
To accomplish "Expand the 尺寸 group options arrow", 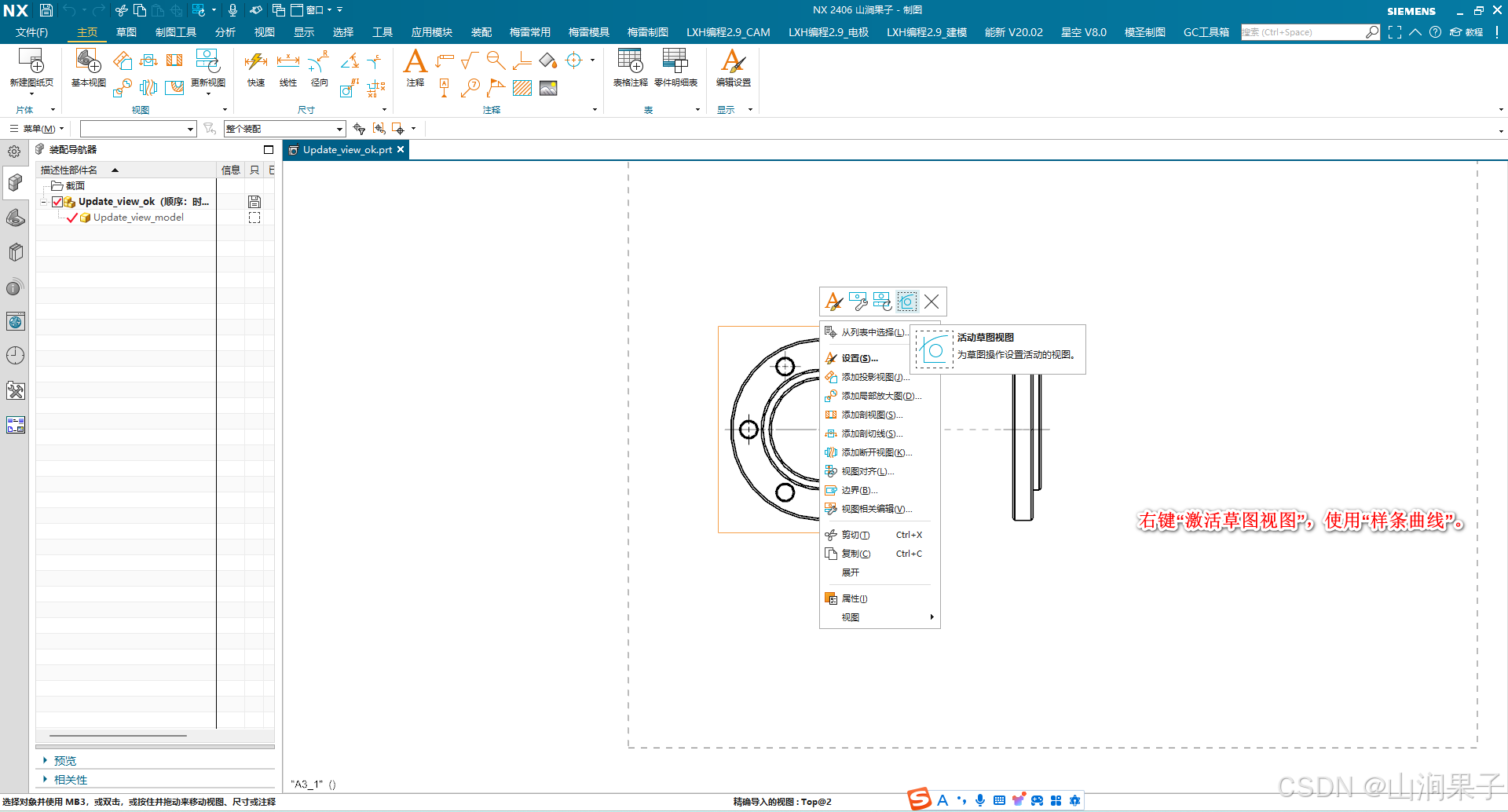I will 384,110.
